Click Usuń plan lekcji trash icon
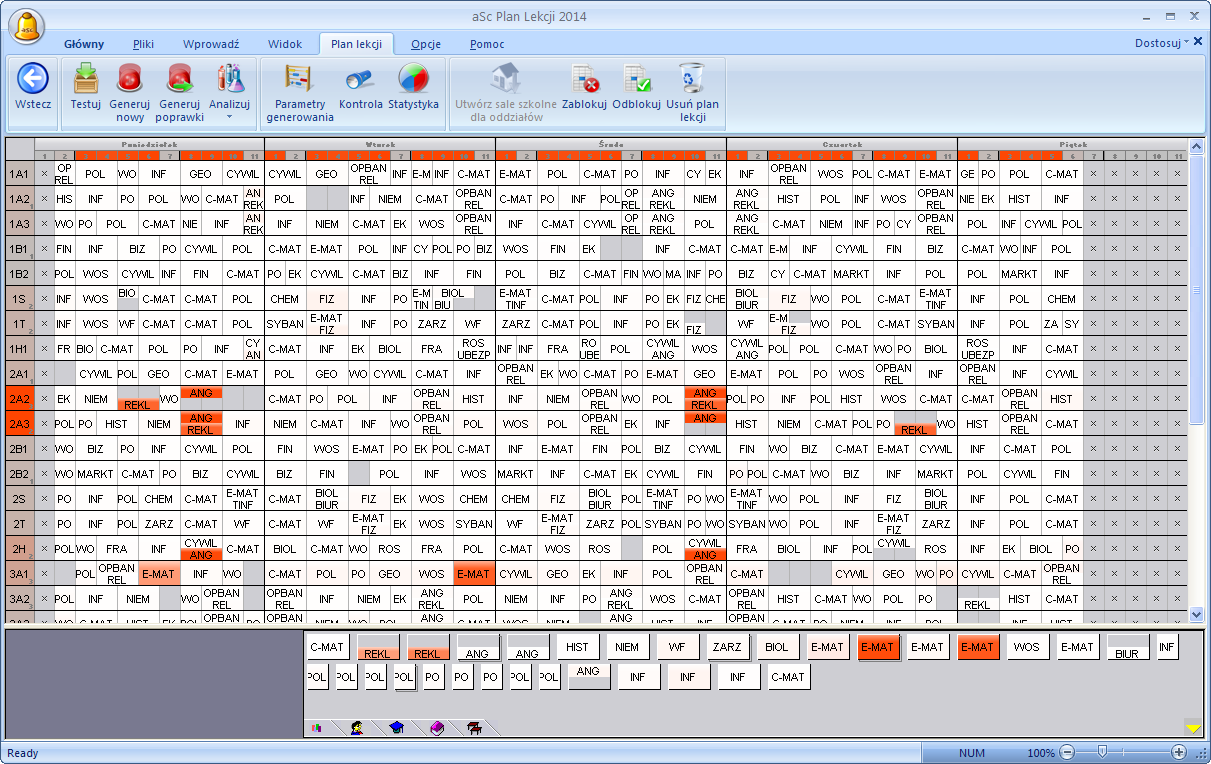 click(x=691, y=78)
